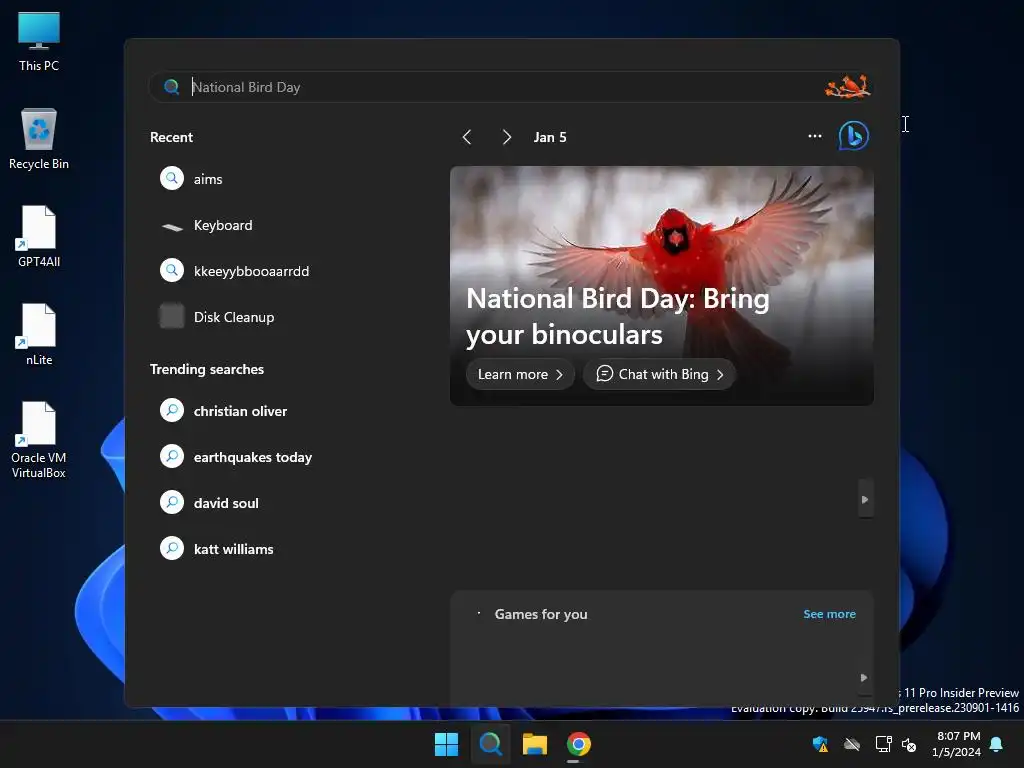Click search icon beside 'aims'
Image resolution: width=1024 pixels, height=768 pixels.
pyautogui.click(x=172, y=178)
